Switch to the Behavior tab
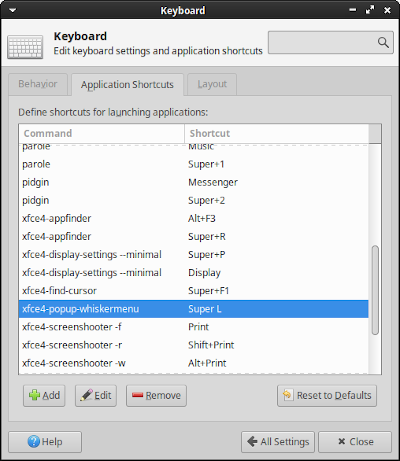 click(38, 84)
